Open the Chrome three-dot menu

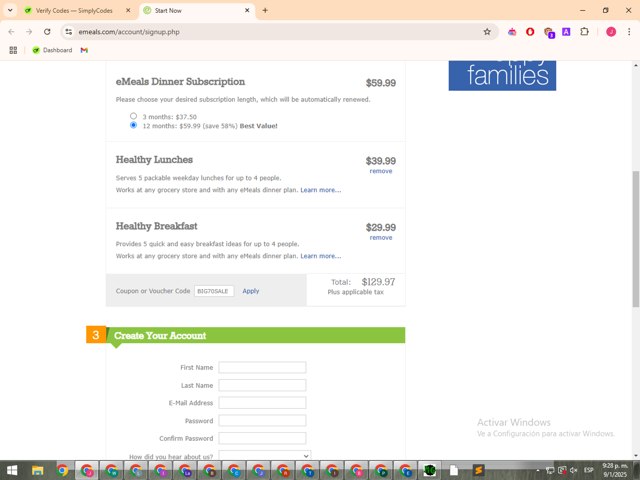coord(629,32)
